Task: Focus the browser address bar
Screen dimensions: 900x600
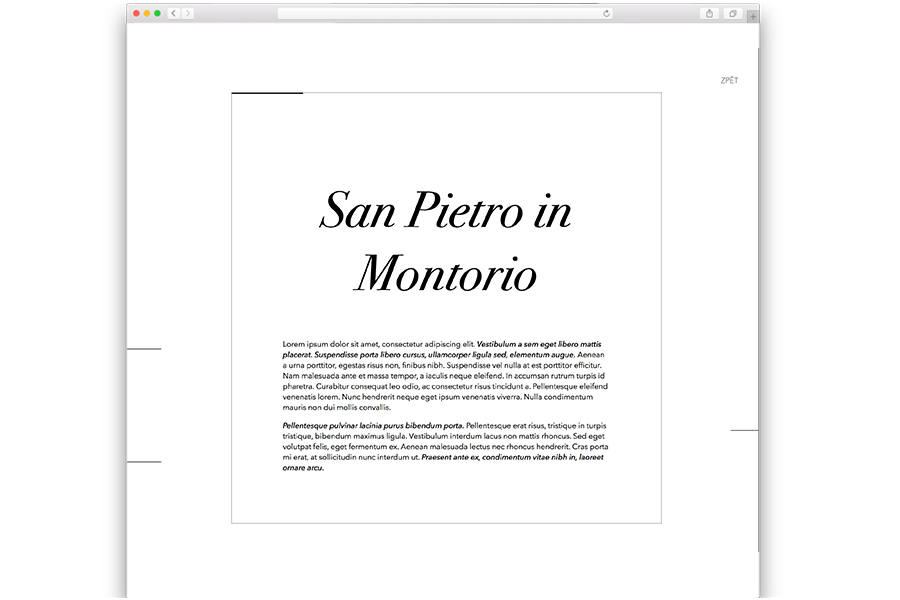Action: point(440,13)
